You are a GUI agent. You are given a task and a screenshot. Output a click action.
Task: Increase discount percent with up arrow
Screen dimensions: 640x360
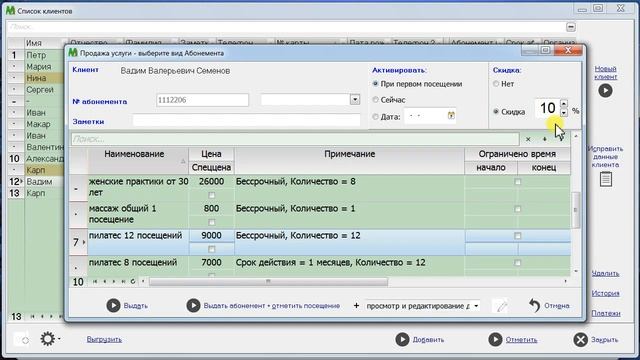(564, 104)
